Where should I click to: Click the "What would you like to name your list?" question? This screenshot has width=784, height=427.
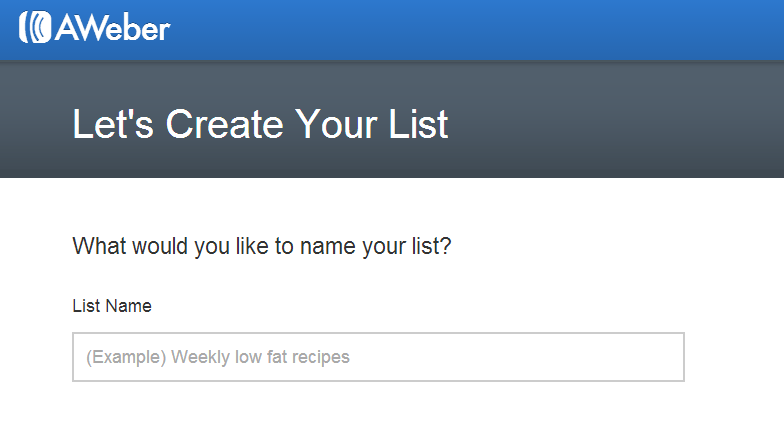262,246
